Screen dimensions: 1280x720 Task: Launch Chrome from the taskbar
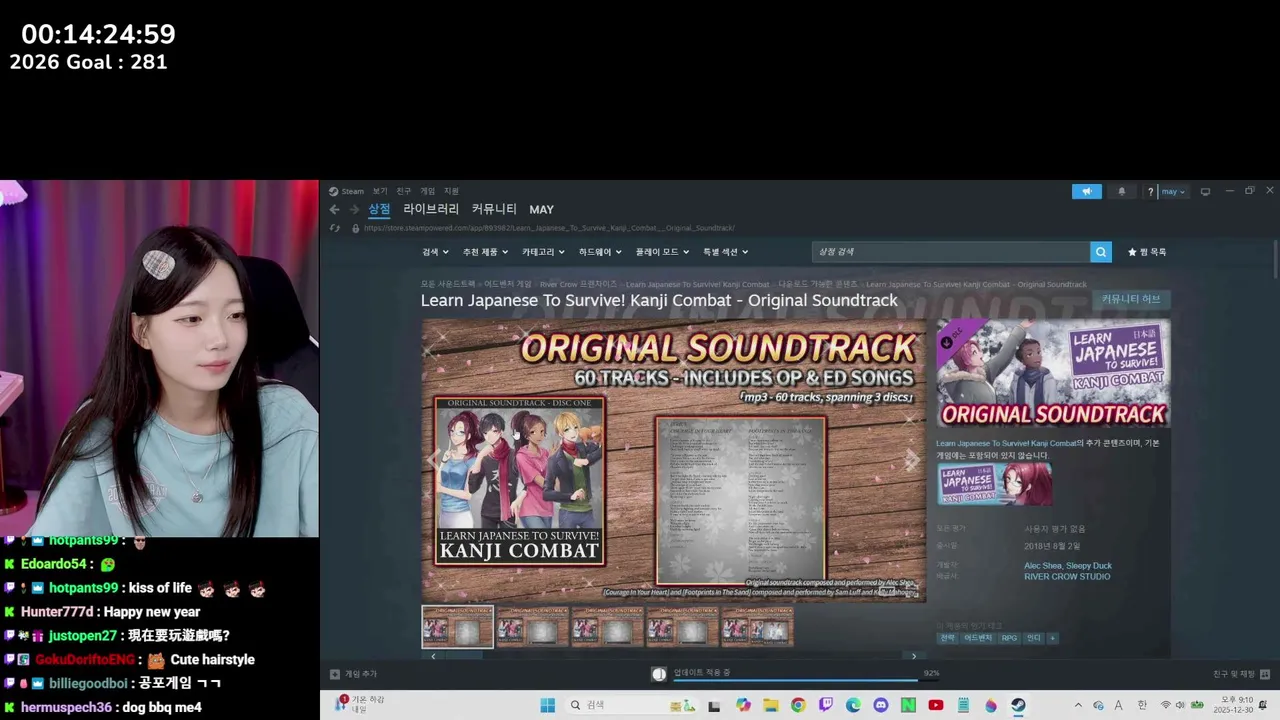pos(798,705)
